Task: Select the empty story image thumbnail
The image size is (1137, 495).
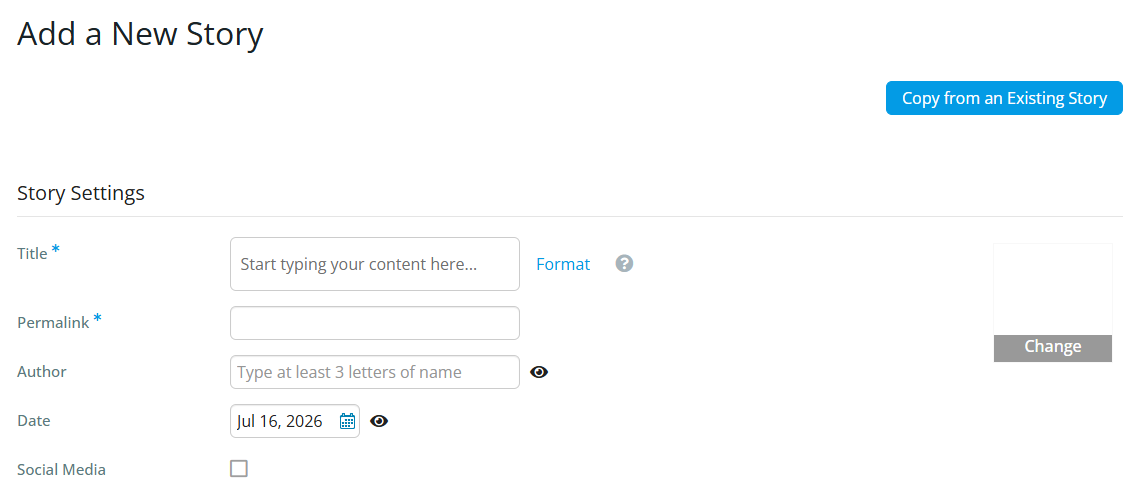Action: [1053, 289]
